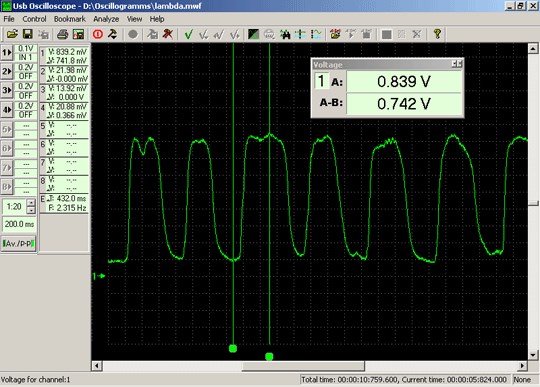The width and height of the screenshot is (540, 387).
Task: Click the horizontal scrollbar thumb
Action: coord(303,366)
